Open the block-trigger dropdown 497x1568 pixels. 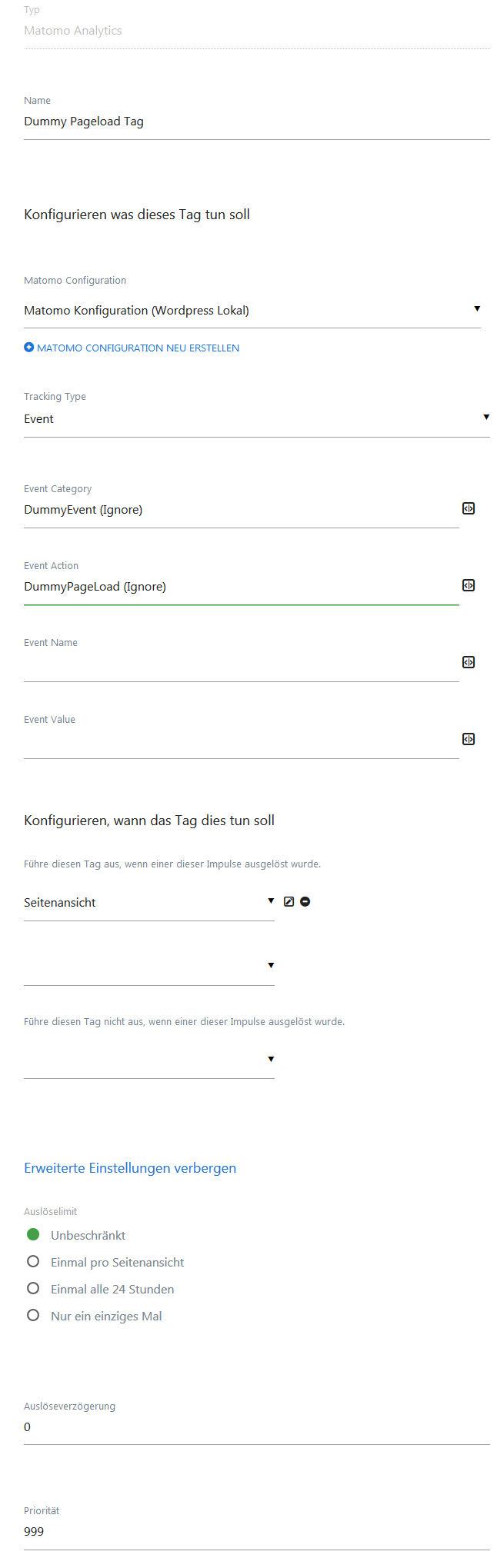coord(149,1060)
